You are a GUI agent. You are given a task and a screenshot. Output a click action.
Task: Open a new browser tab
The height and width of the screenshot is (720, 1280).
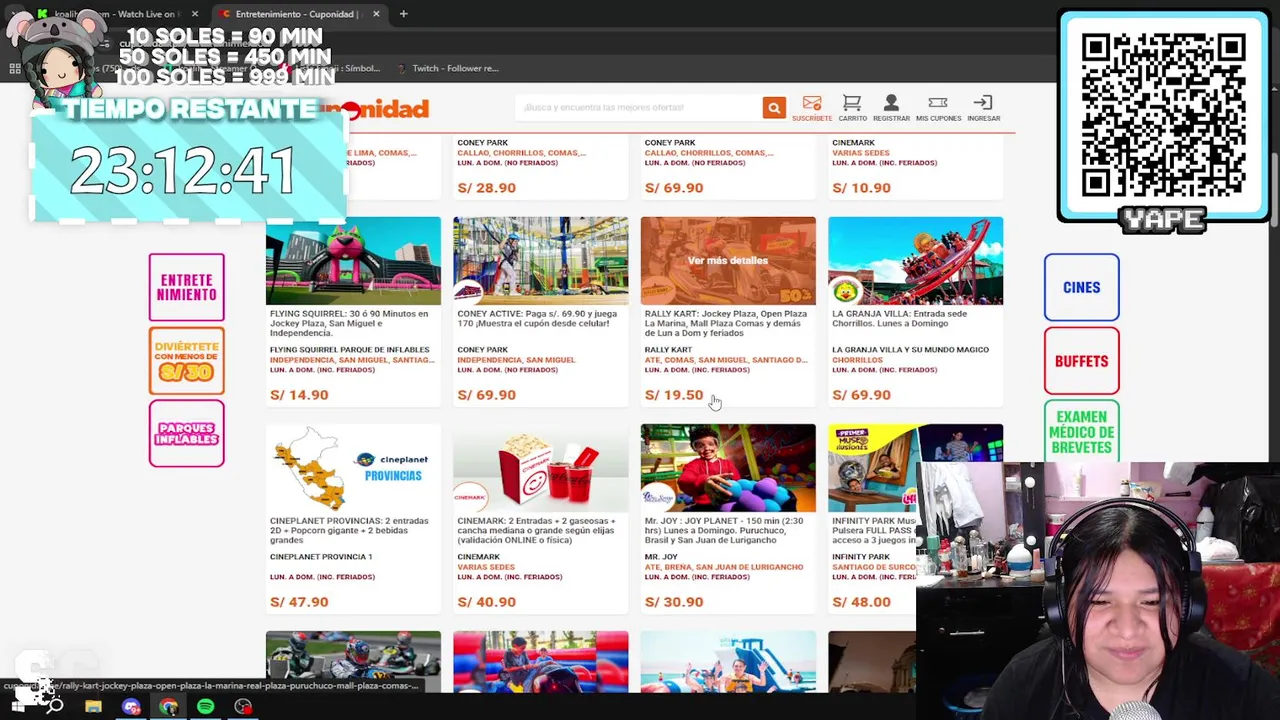[x=403, y=14]
